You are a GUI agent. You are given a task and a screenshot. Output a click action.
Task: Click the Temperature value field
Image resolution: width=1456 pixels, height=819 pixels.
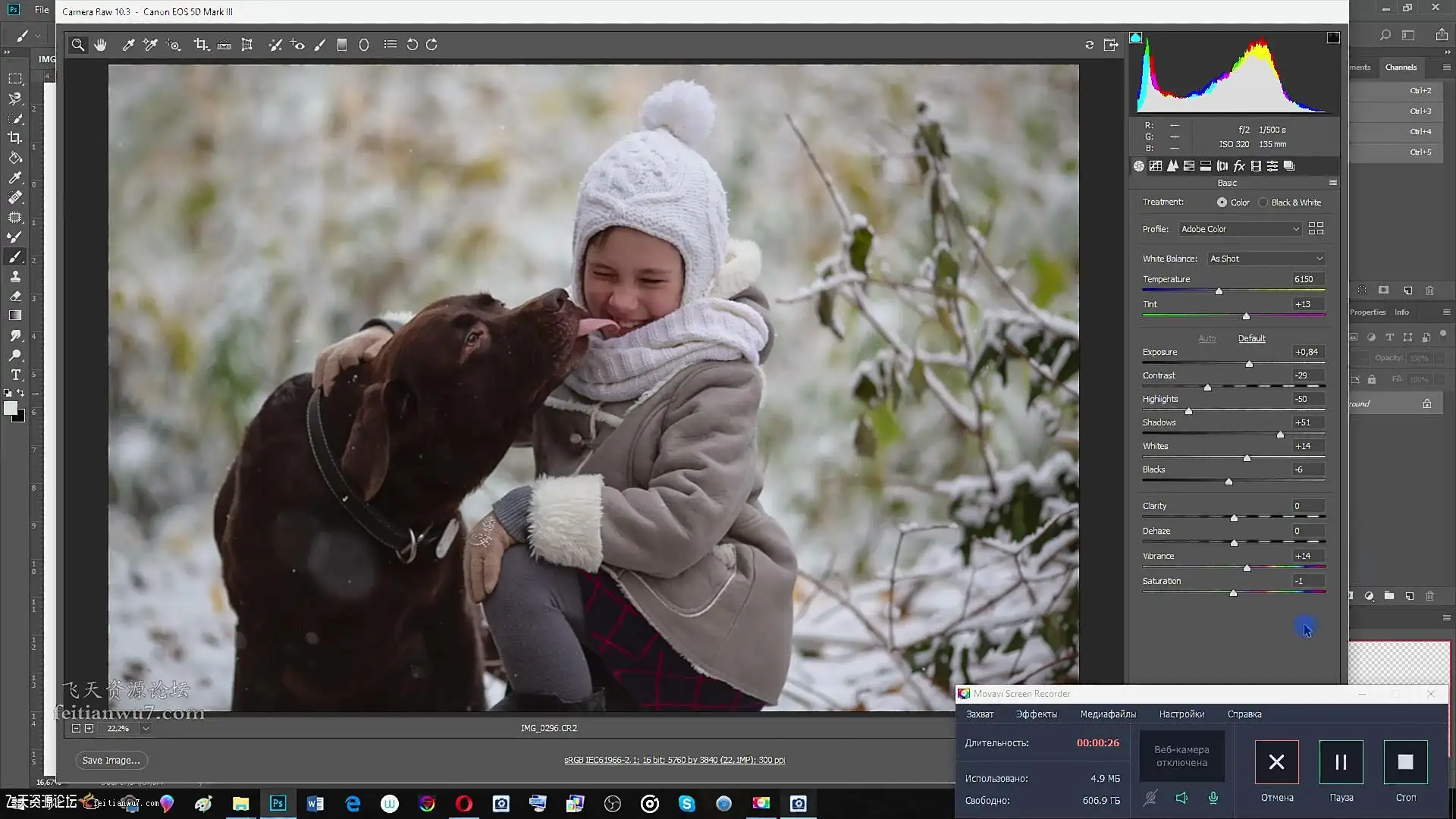point(1307,279)
